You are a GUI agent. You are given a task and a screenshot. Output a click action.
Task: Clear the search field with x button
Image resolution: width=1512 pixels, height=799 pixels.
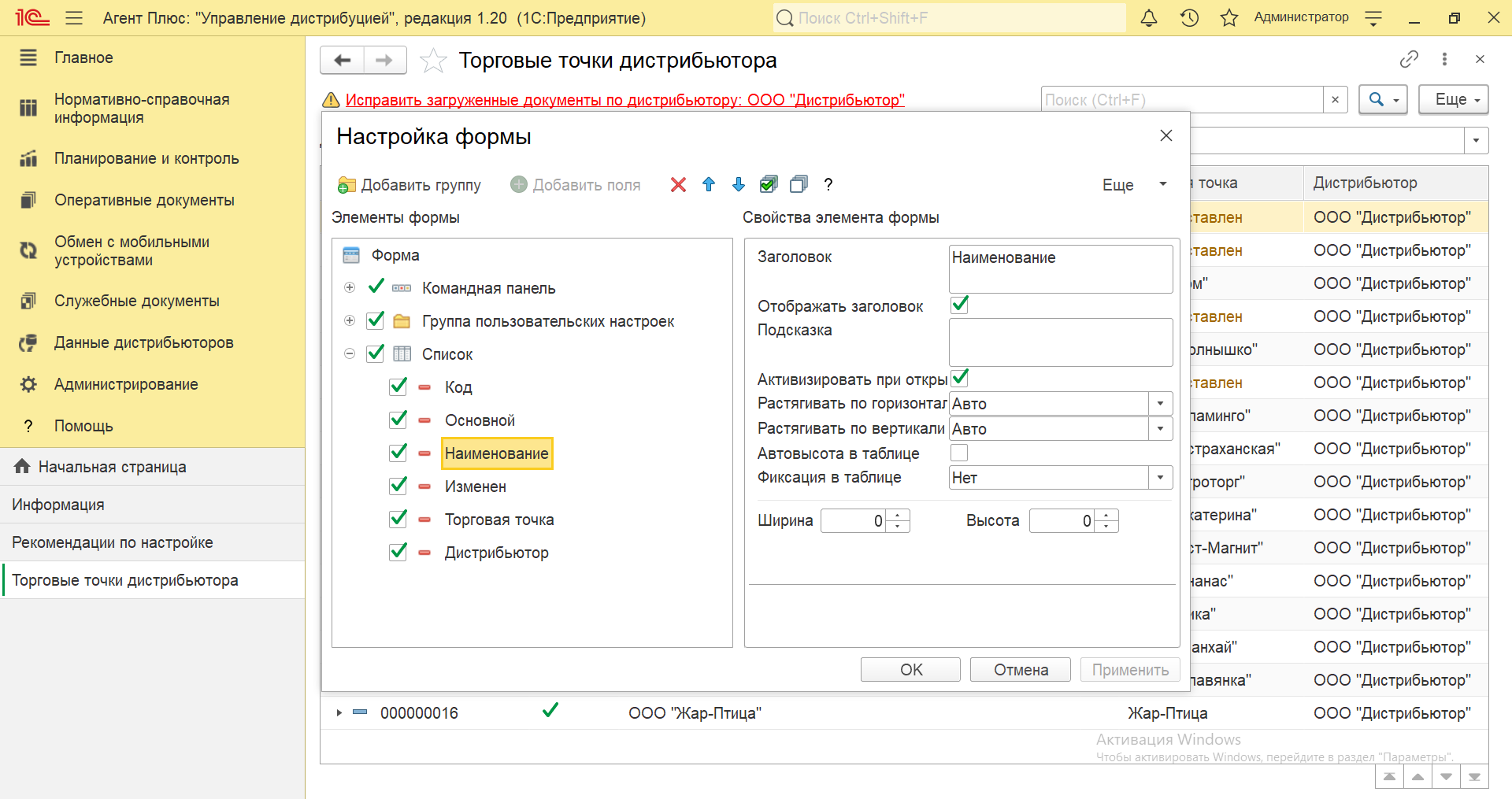pyautogui.click(x=1335, y=100)
